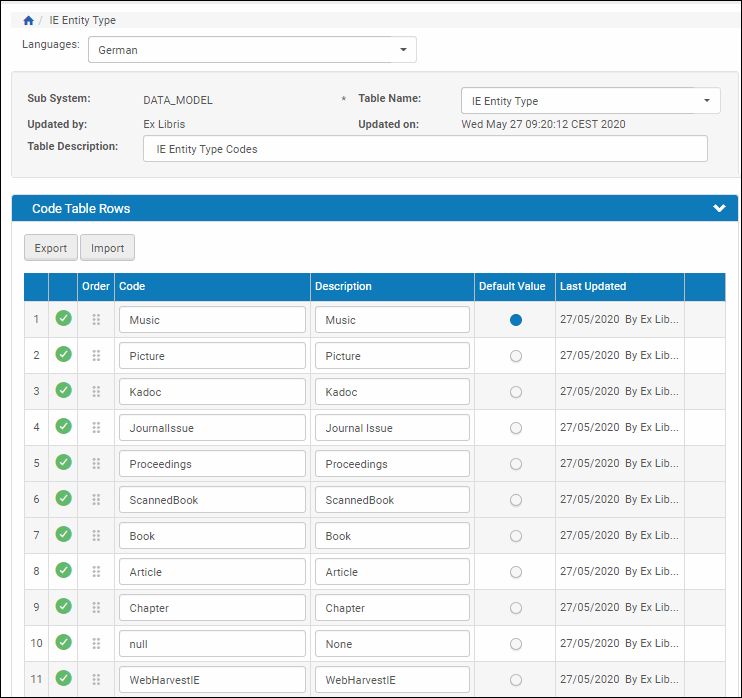Click the green check icon for Music row
The image size is (742, 698).
pyautogui.click(x=63, y=319)
